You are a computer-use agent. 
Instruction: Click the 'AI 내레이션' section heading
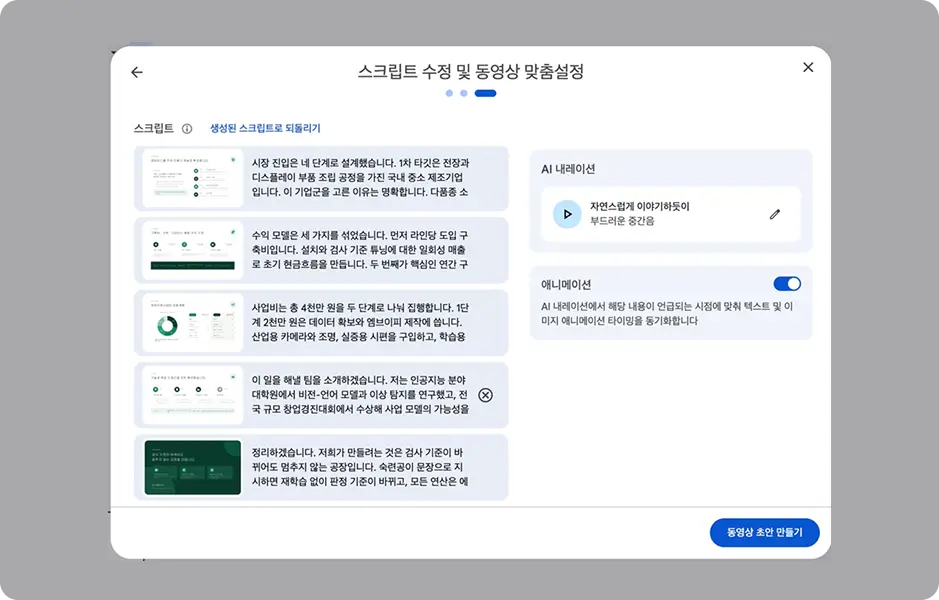point(568,169)
